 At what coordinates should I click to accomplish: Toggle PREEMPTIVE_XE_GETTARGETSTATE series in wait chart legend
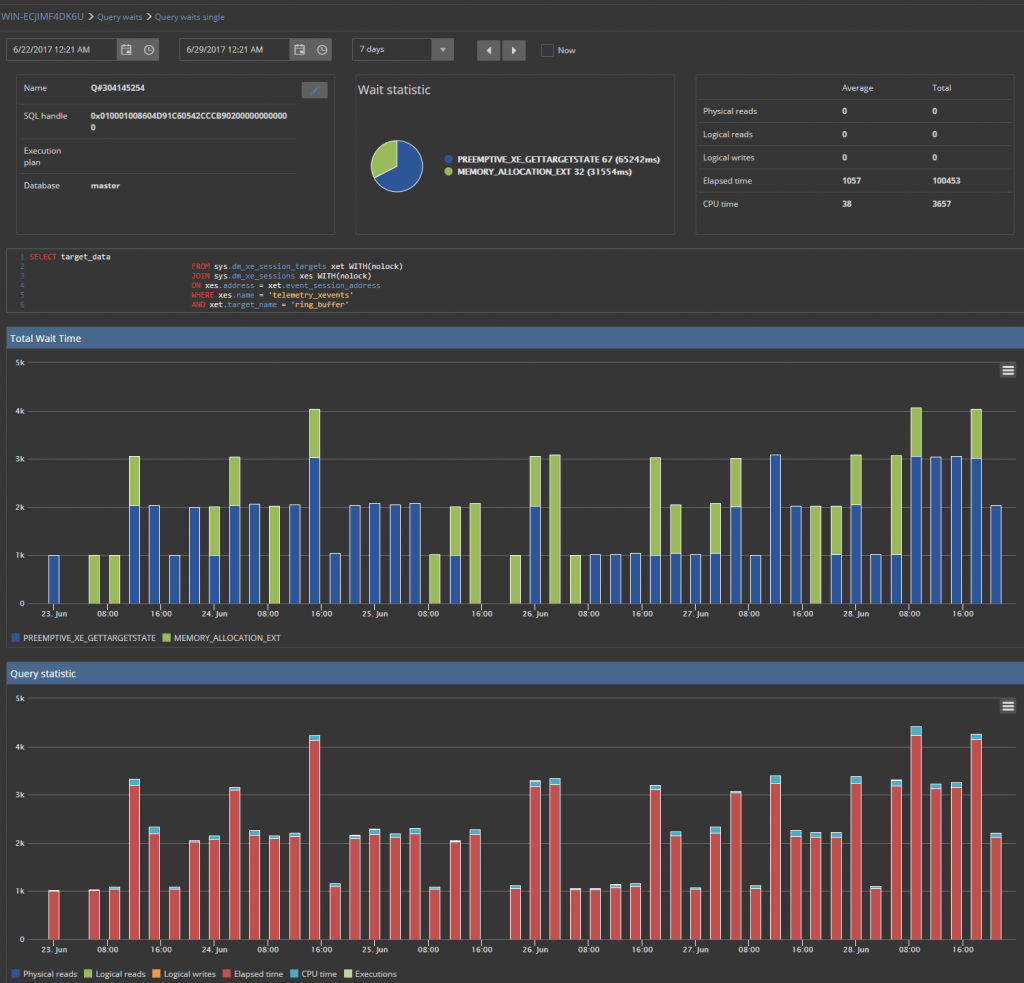click(x=88, y=637)
